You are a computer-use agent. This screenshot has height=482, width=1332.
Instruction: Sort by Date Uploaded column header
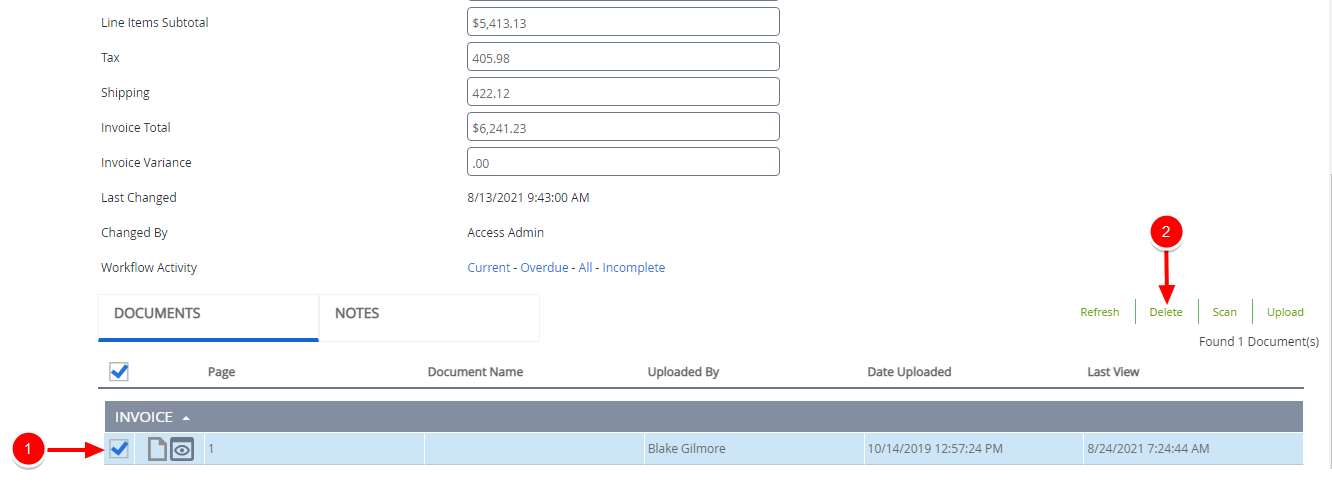(x=909, y=372)
